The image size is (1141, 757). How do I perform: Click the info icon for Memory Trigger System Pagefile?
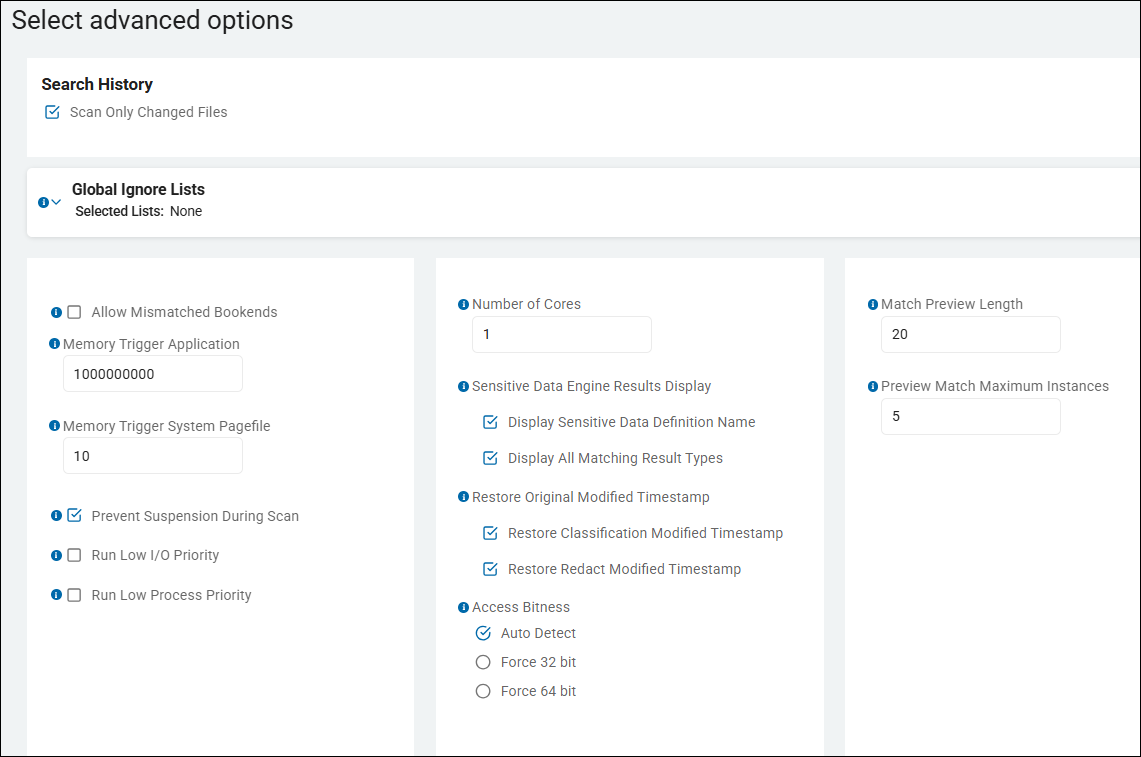point(53,425)
